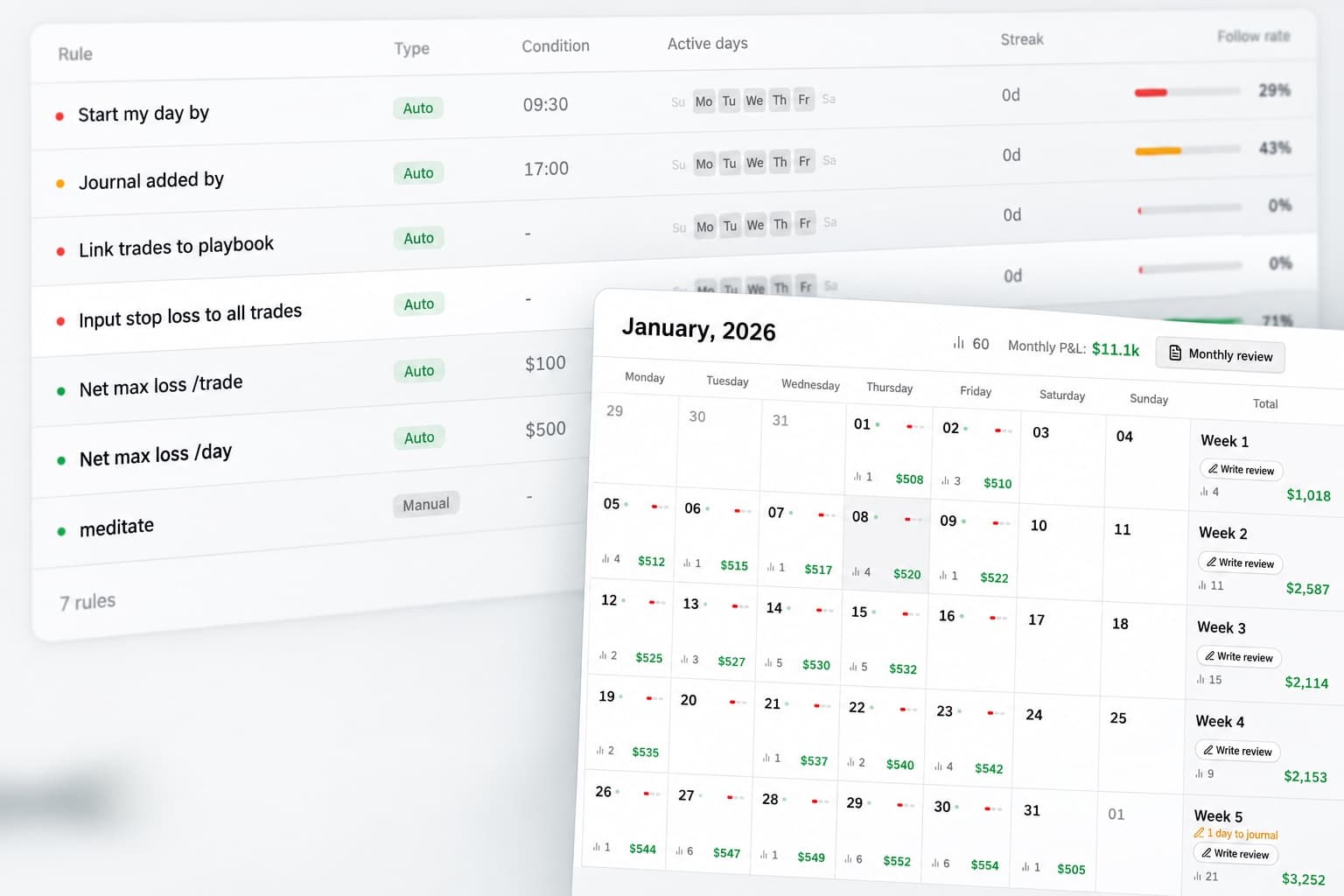Click the rule progress indicator on January 01
The height and width of the screenshot is (896, 1344).
click(x=914, y=427)
